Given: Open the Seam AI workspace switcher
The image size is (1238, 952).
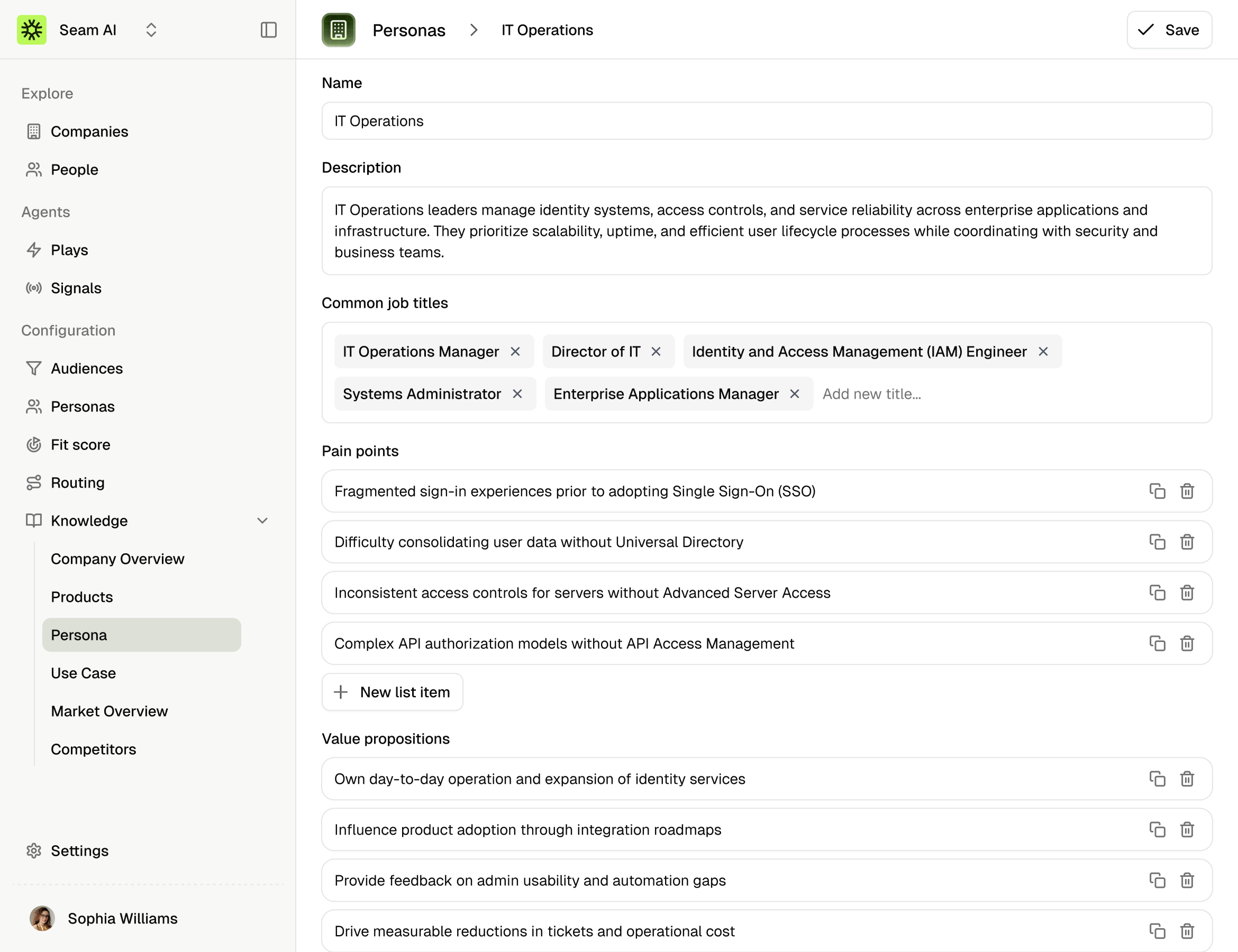Looking at the screenshot, I should (151, 30).
